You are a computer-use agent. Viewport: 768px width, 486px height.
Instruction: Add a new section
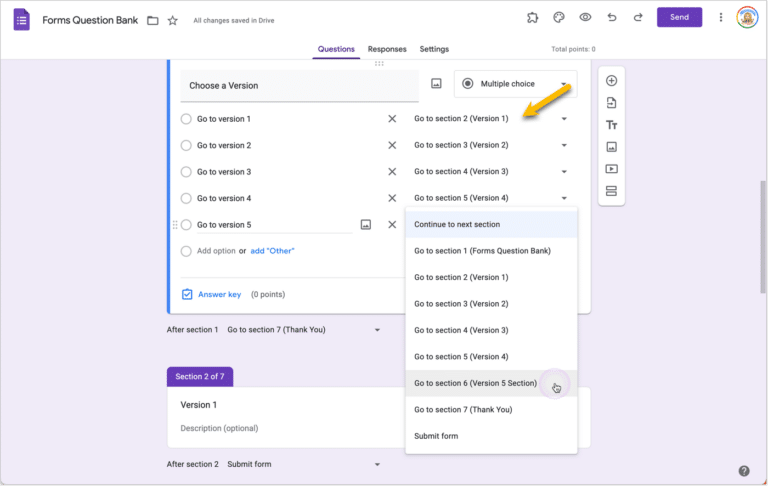(611, 191)
